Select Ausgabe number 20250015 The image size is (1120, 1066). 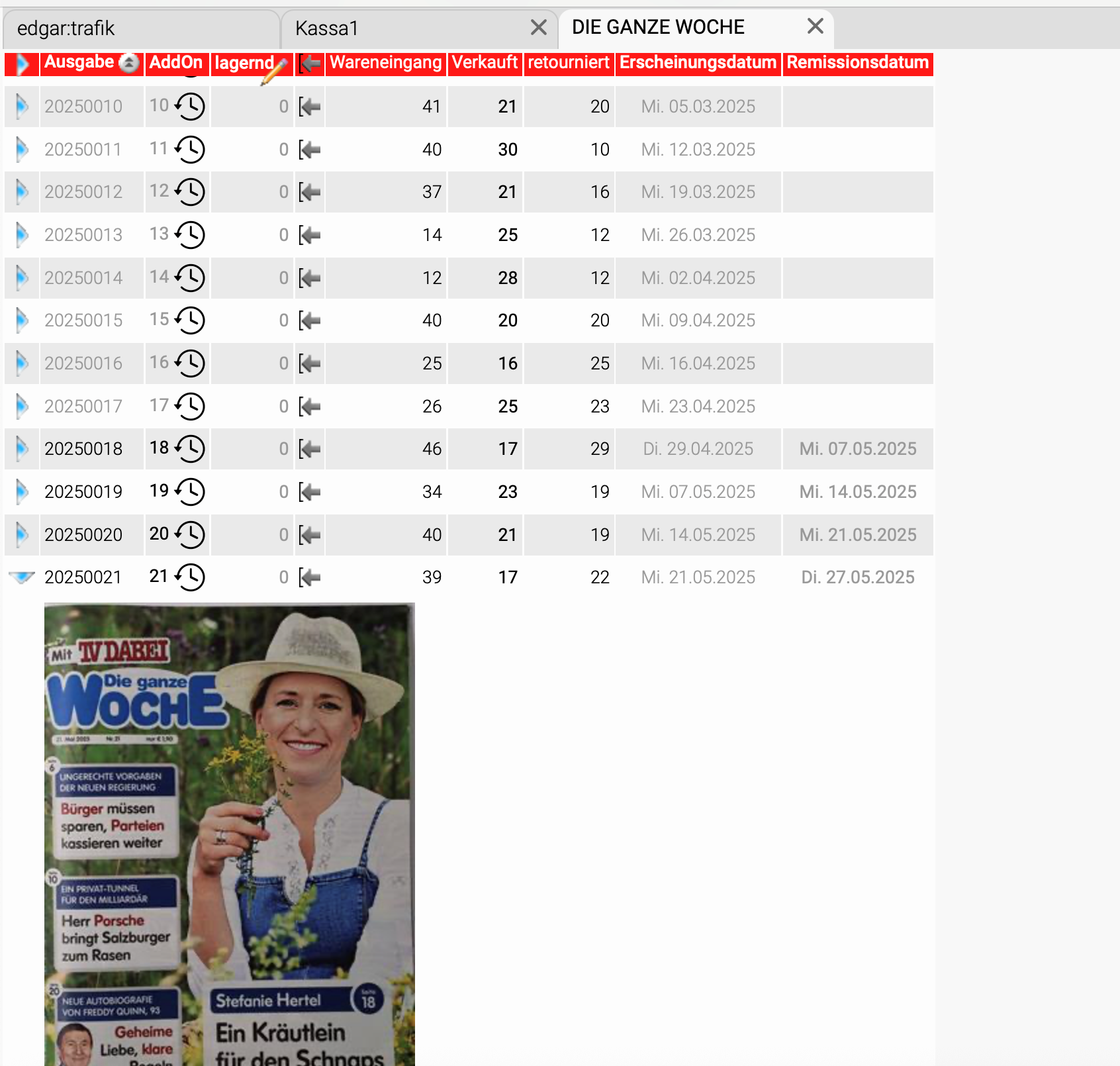pyautogui.click(x=83, y=320)
